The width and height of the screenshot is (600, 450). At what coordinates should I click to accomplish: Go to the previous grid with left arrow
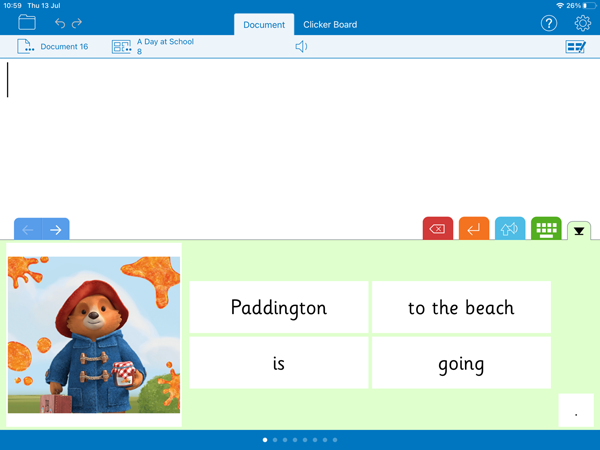[x=28, y=230]
